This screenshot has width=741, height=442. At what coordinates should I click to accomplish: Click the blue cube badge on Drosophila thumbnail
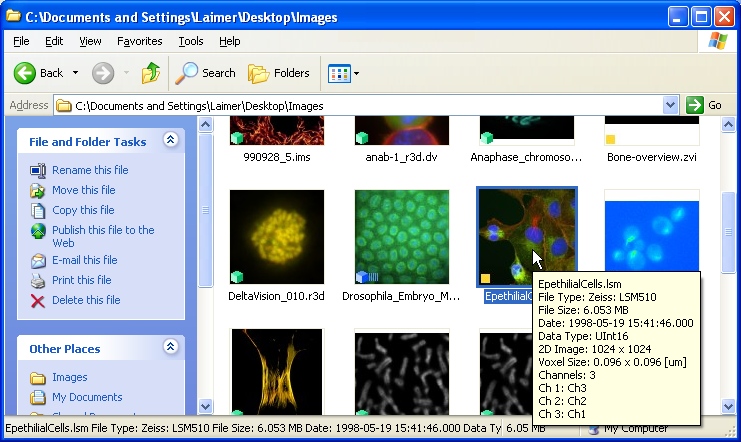[x=362, y=277]
